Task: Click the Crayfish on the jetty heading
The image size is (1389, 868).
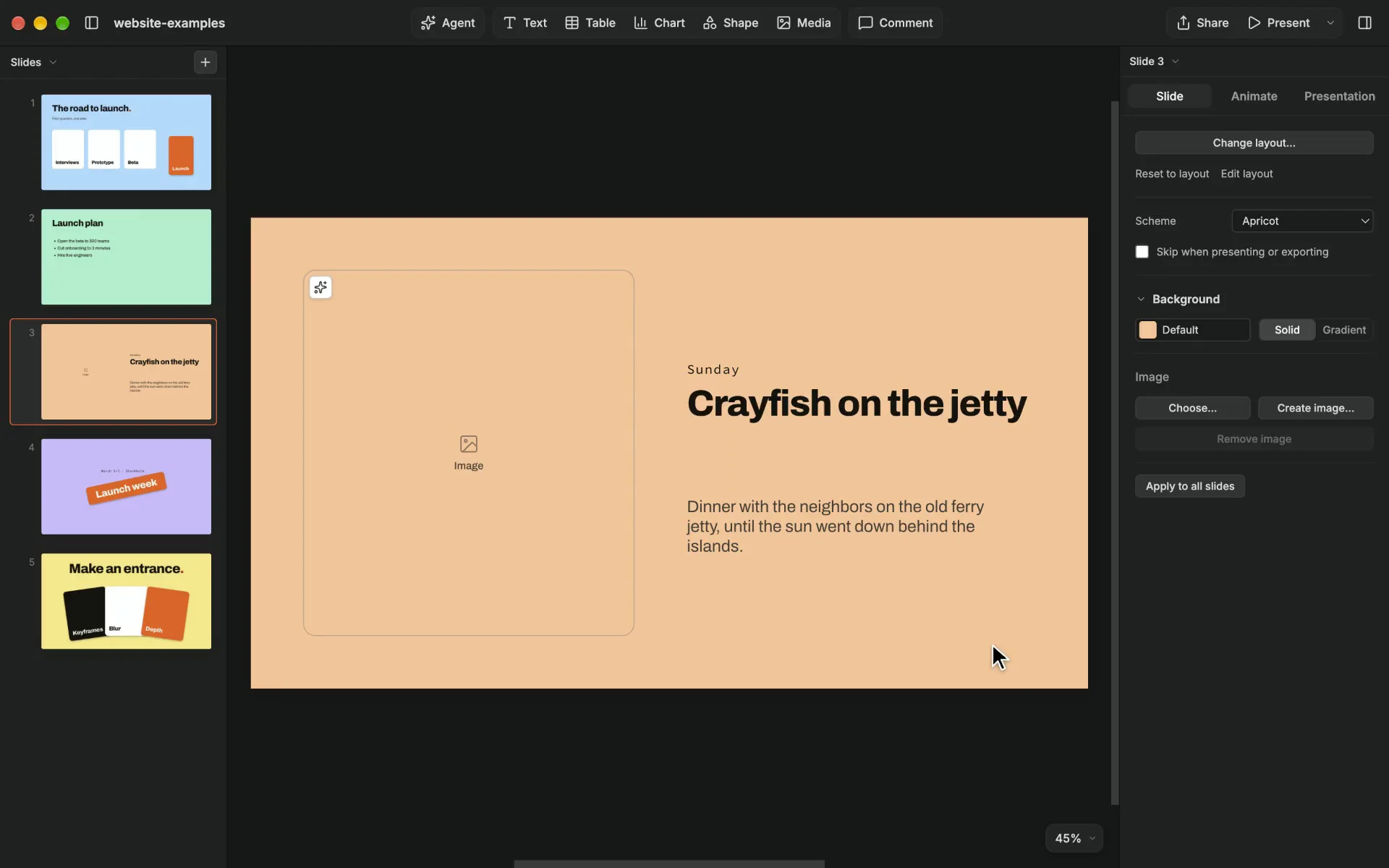Action: [x=857, y=404]
